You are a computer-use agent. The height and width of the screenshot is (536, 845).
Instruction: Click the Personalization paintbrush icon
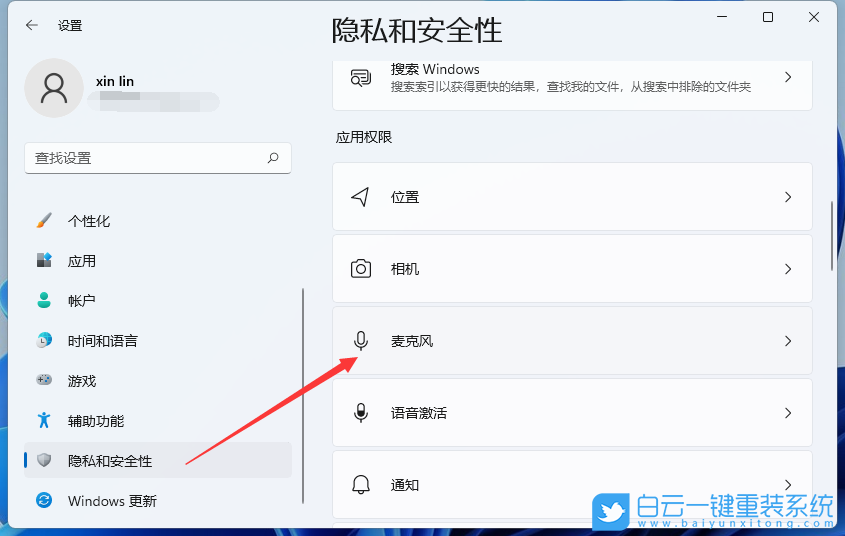pyautogui.click(x=44, y=220)
